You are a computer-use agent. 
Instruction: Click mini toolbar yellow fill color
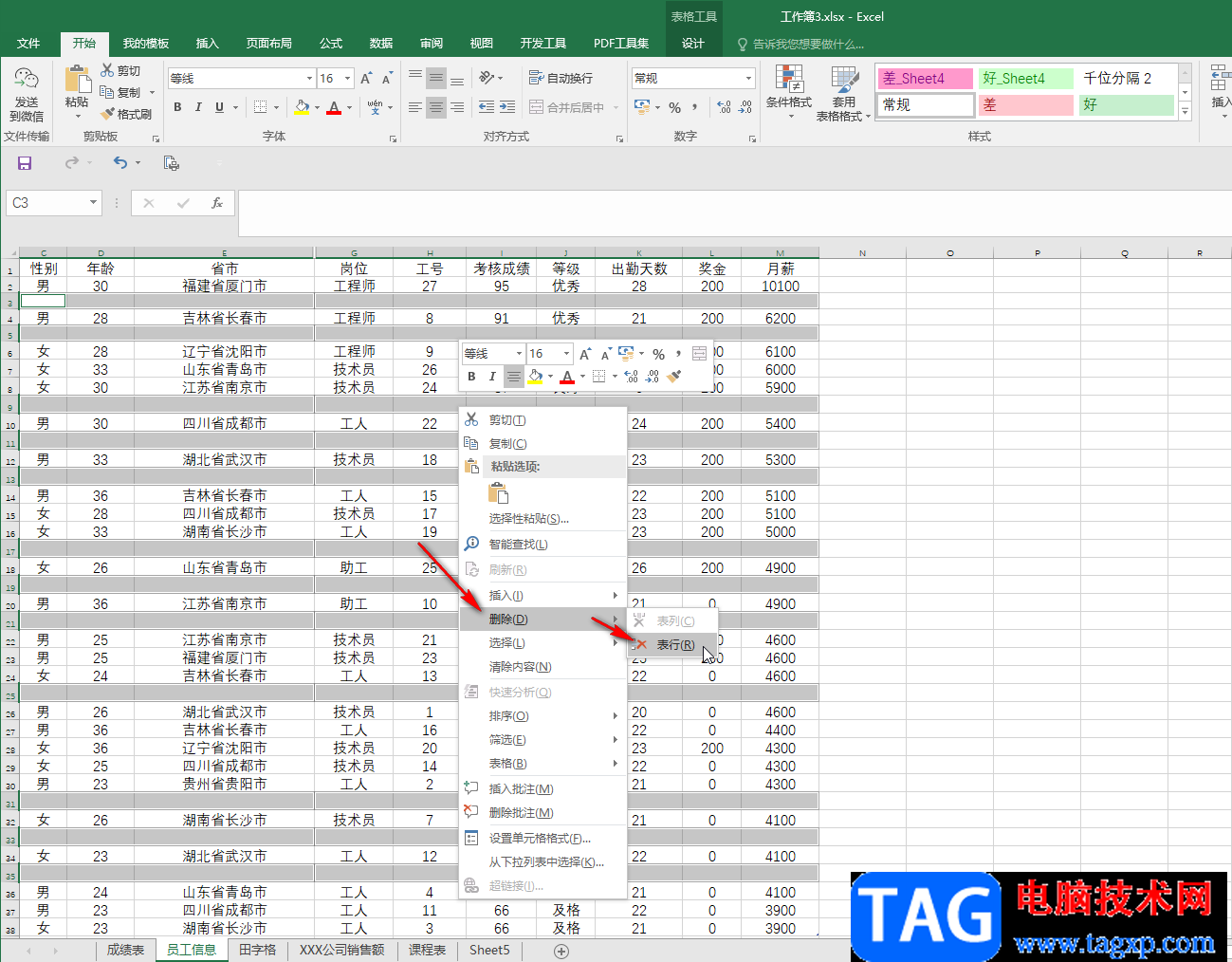point(536,377)
